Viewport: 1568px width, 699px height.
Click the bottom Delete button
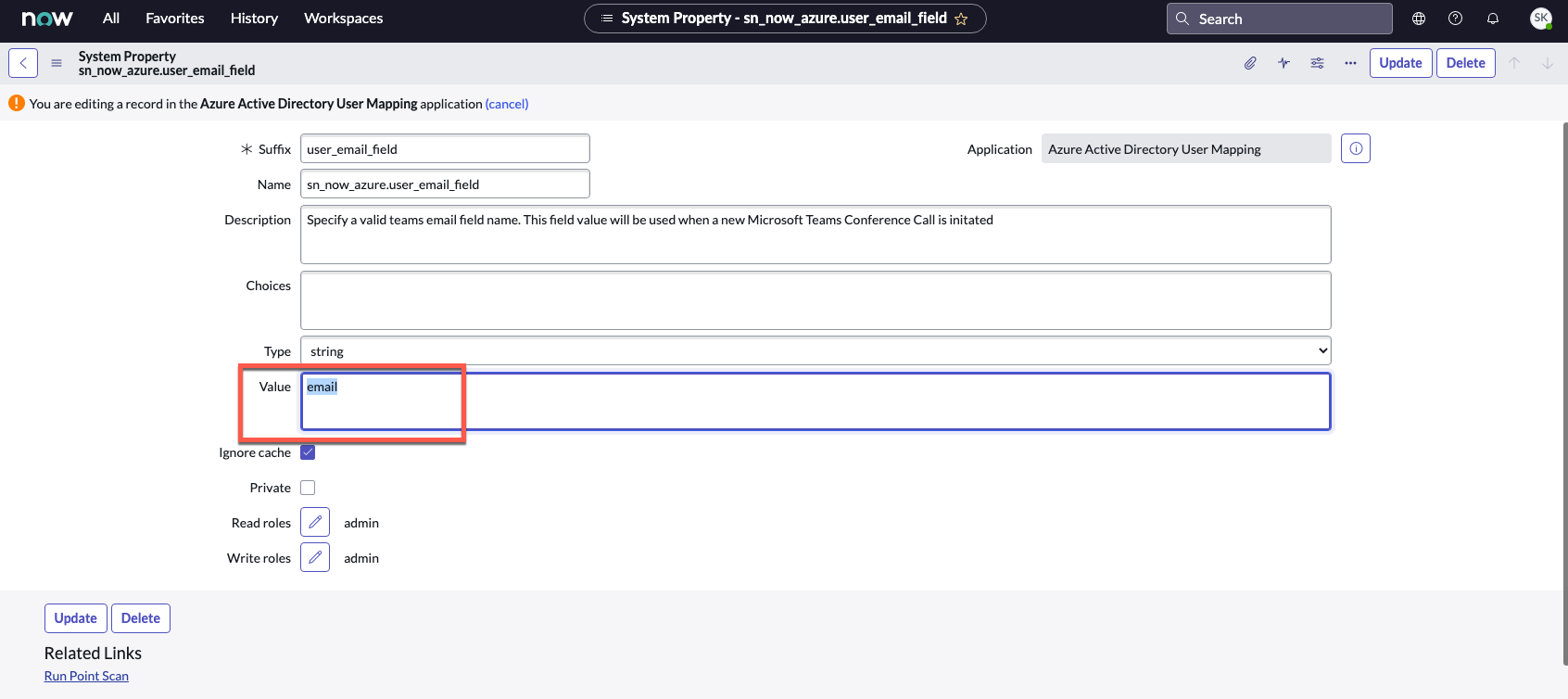point(141,618)
